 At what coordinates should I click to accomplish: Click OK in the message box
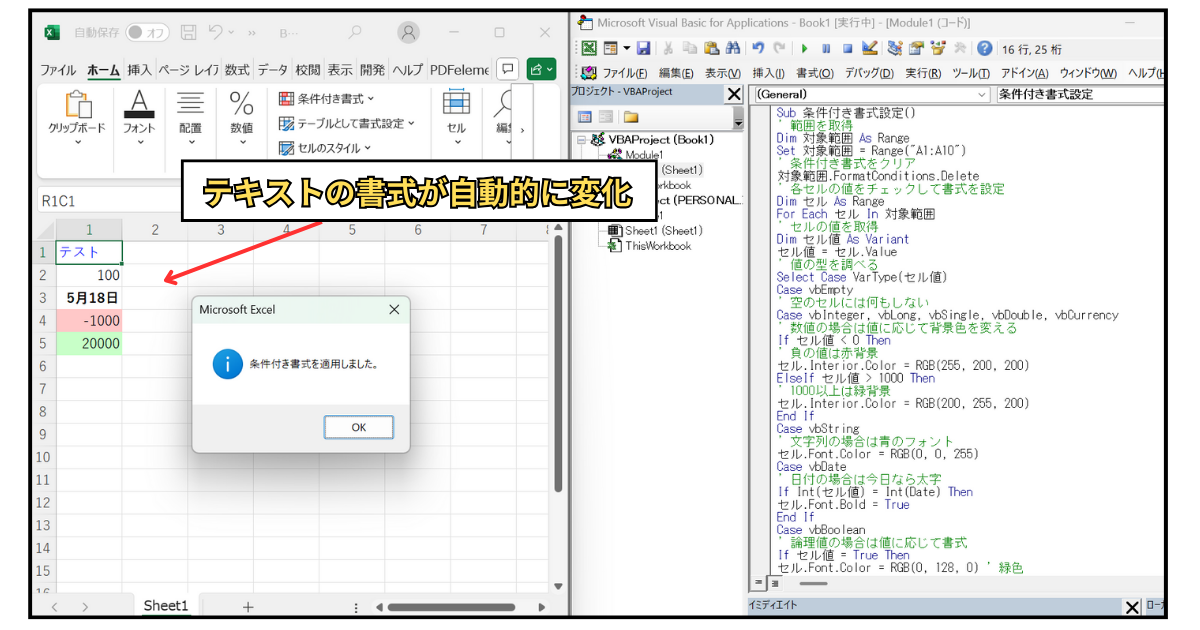pos(359,427)
